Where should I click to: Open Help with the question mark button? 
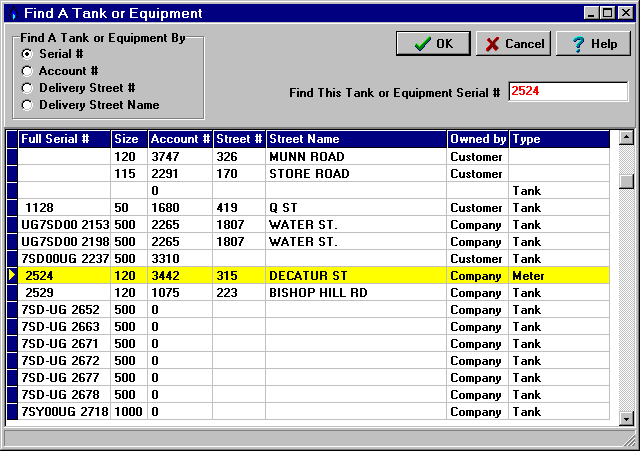point(593,44)
